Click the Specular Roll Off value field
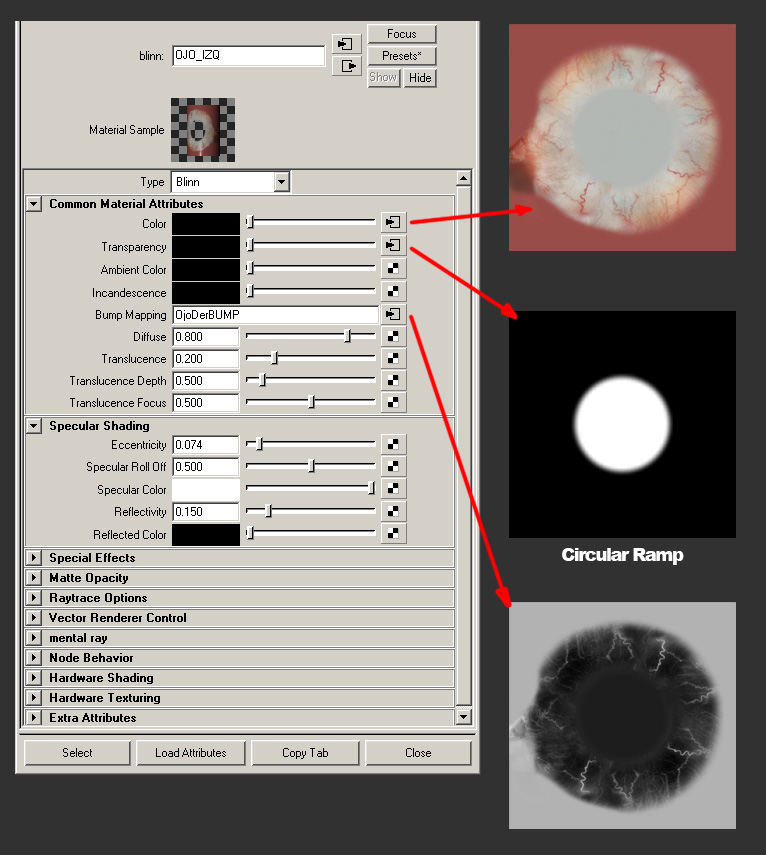 (206, 467)
